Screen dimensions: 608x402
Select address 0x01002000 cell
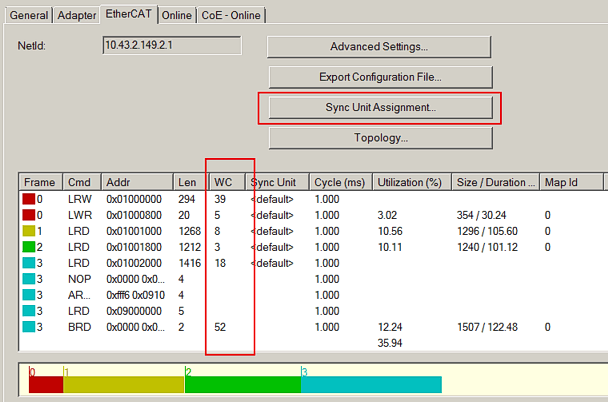[134, 263]
